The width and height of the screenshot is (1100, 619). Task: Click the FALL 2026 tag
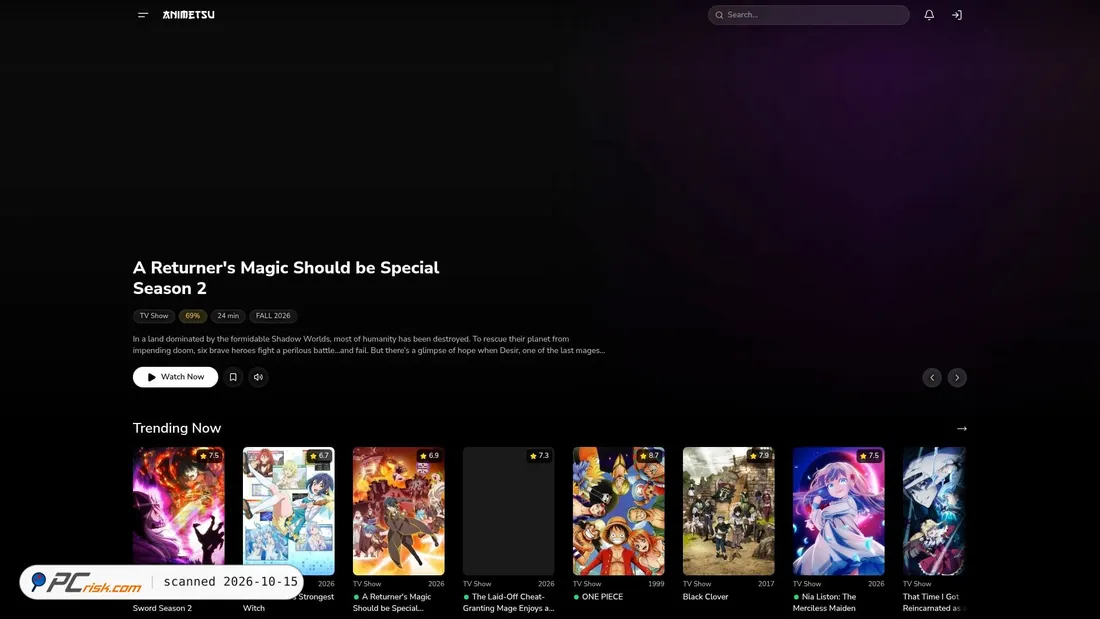[273, 316]
